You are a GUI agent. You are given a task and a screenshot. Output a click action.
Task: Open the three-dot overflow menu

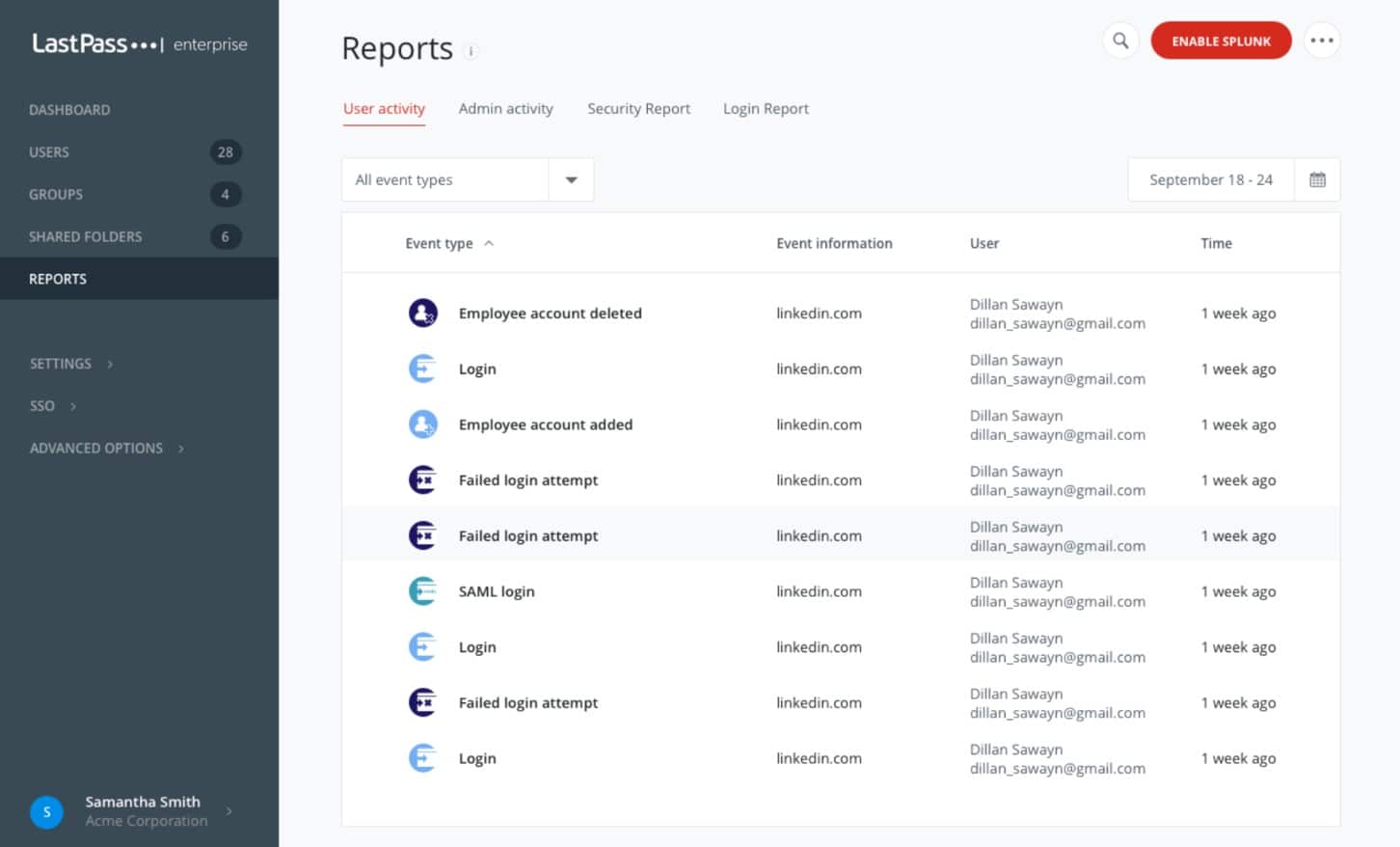pyautogui.click(x=1322, y=40)
